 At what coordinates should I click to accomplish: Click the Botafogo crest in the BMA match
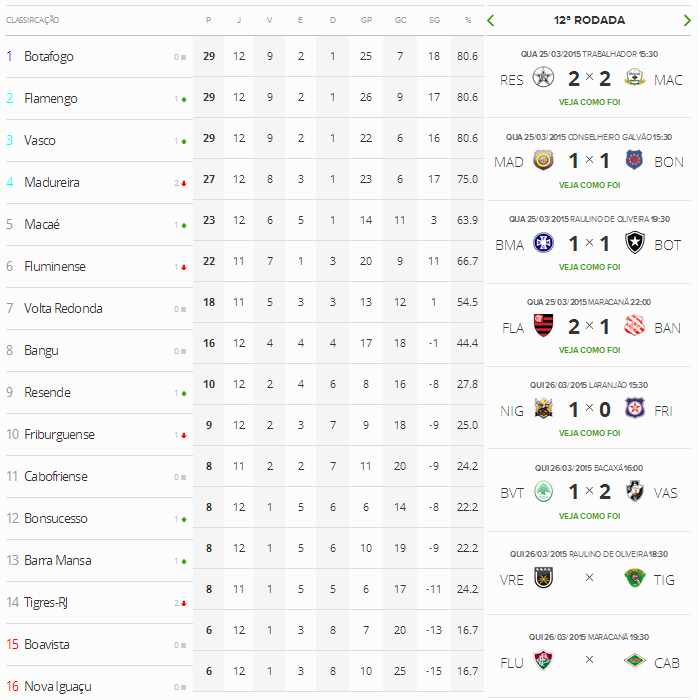click(634, 244)
